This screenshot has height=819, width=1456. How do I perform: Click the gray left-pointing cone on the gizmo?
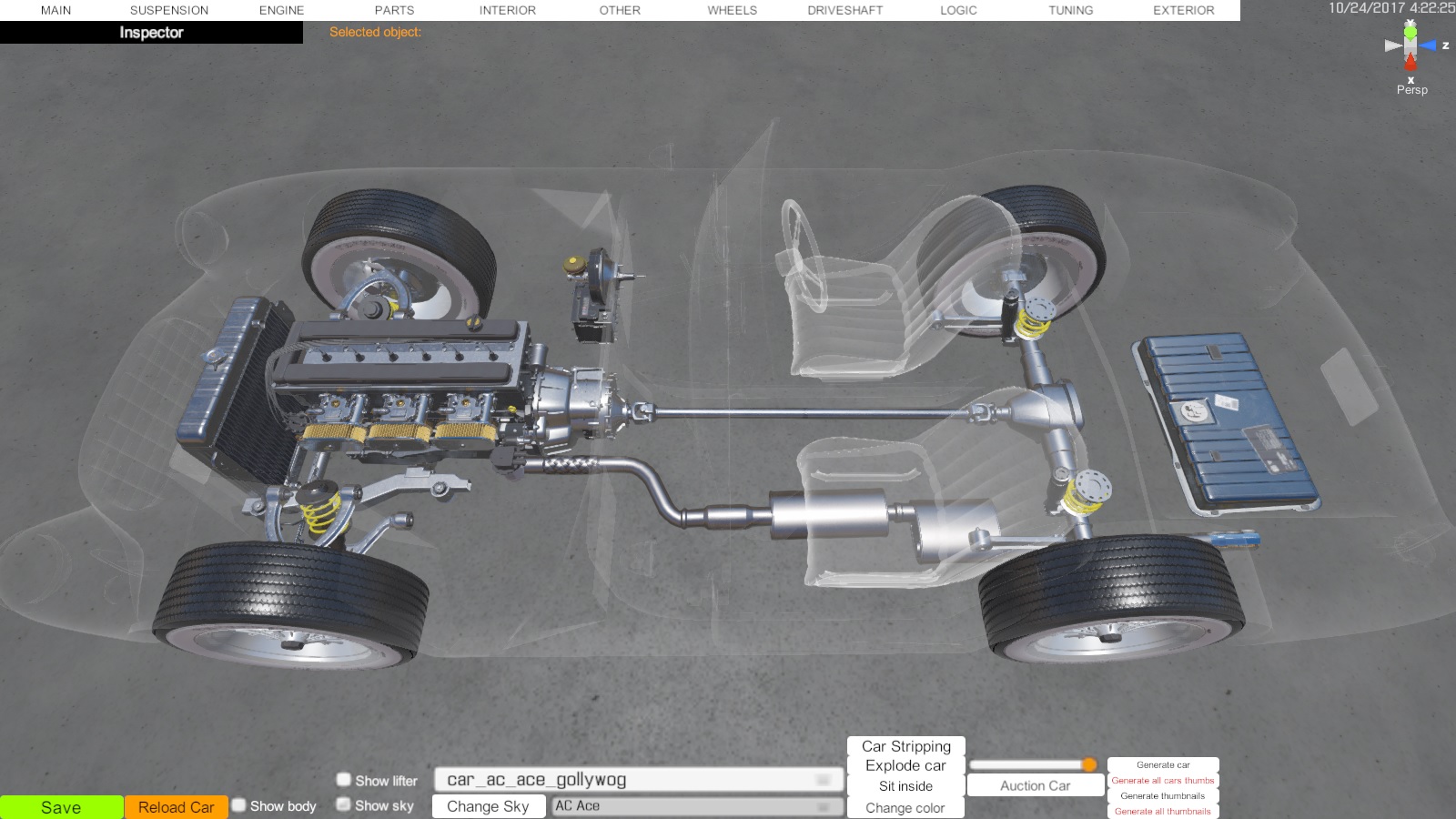coord(1392,45)
